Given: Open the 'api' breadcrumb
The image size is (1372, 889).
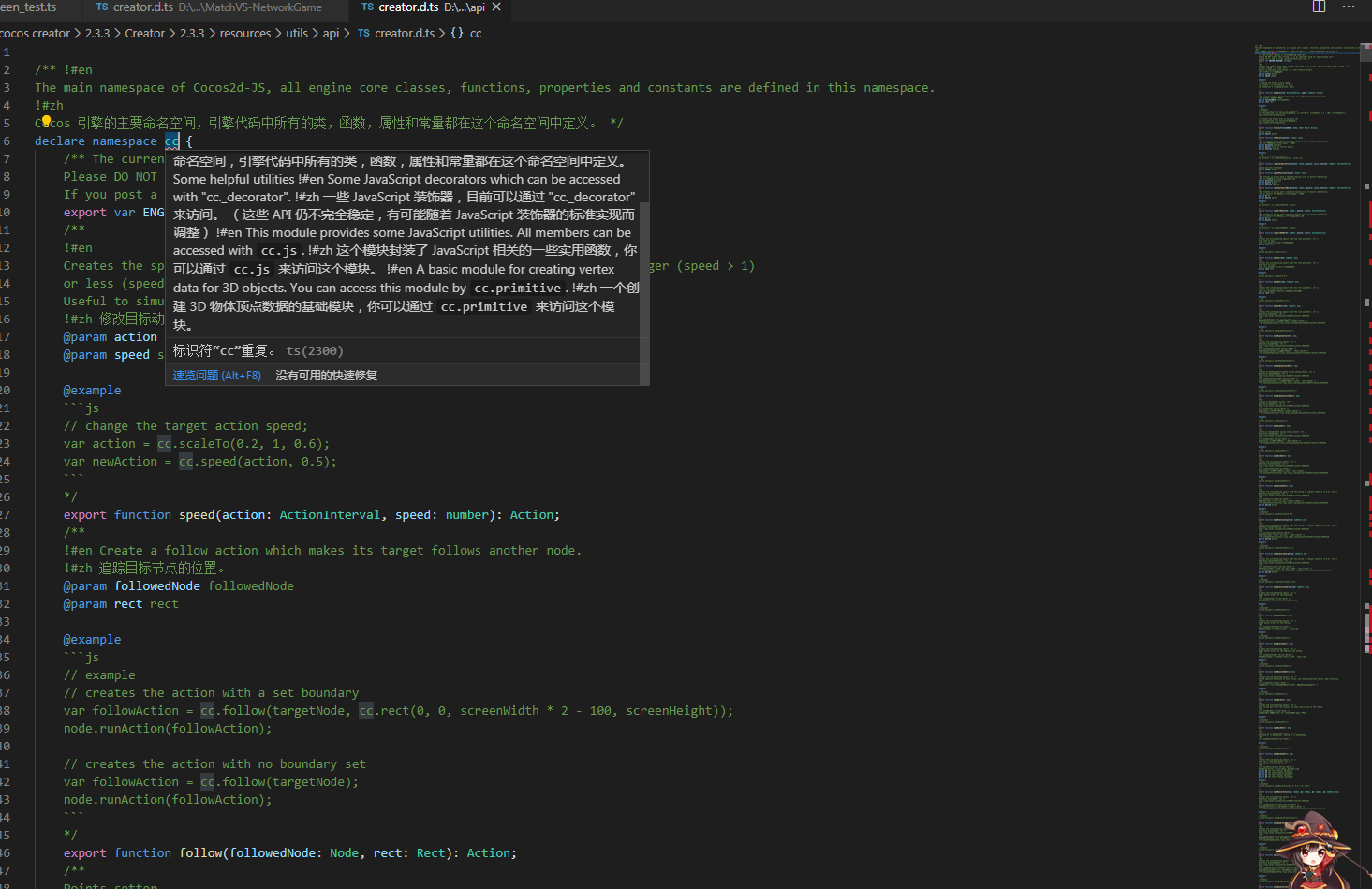Looking at the screenshot, I should click(x=331, y=33).
